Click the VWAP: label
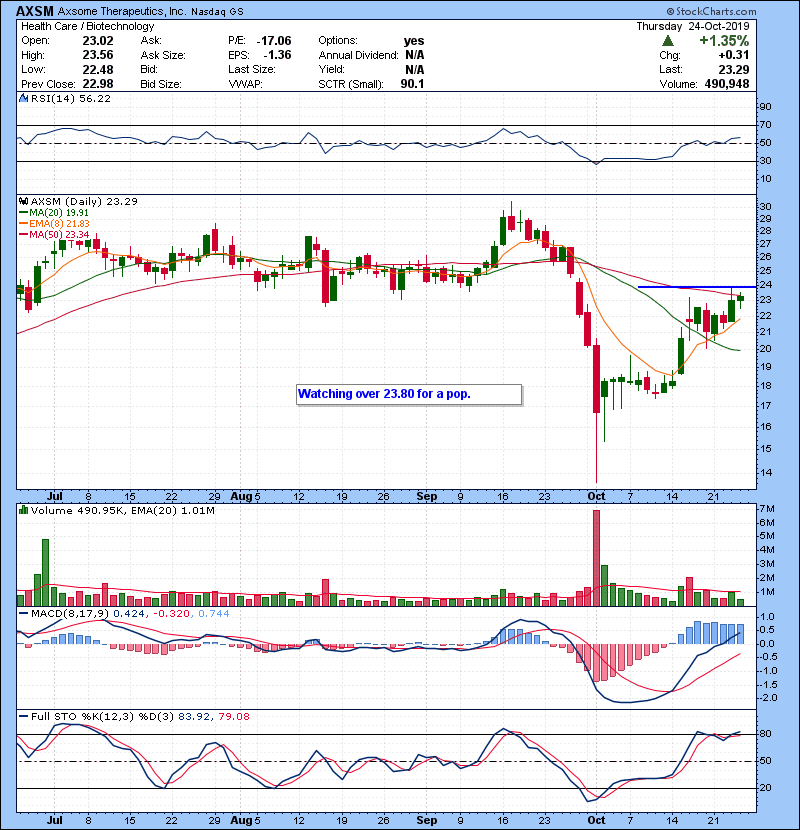The height and width of the screenshot is (830, 800). (x=245, y=84)
